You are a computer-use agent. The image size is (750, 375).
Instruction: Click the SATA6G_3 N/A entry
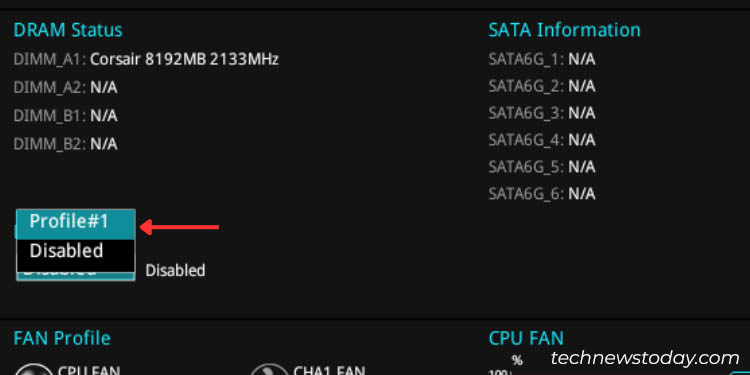(542, 113)
